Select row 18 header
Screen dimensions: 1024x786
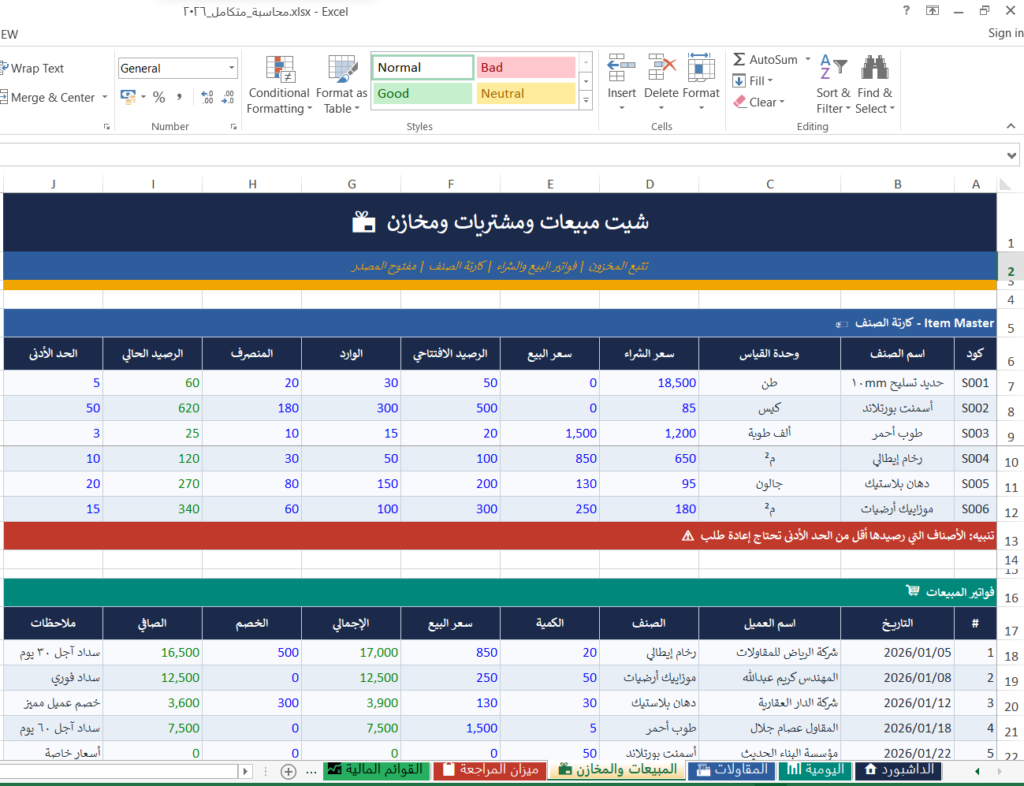click(x=1011, y=655)
